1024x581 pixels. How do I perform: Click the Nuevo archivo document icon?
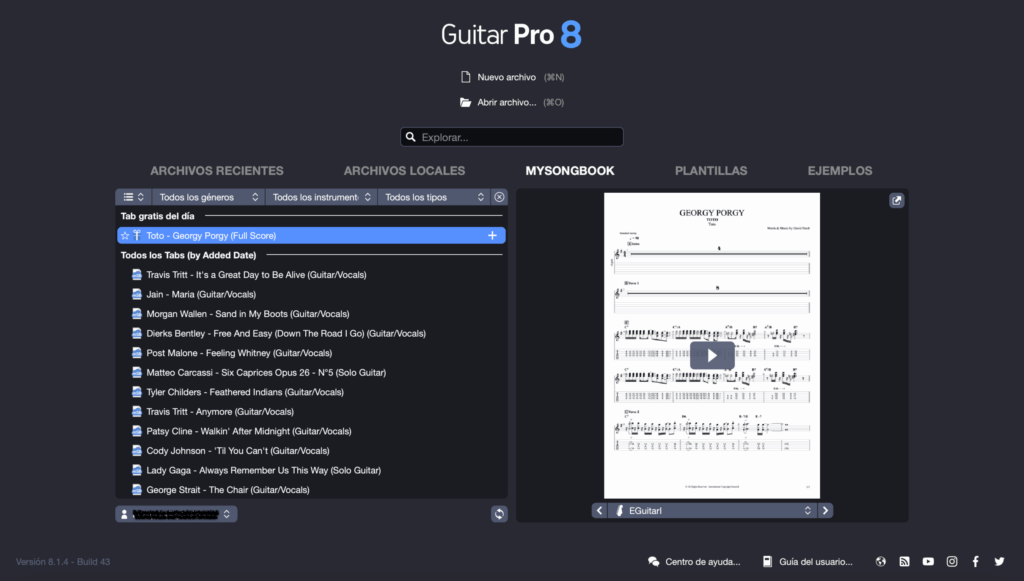tap(466, 77)
